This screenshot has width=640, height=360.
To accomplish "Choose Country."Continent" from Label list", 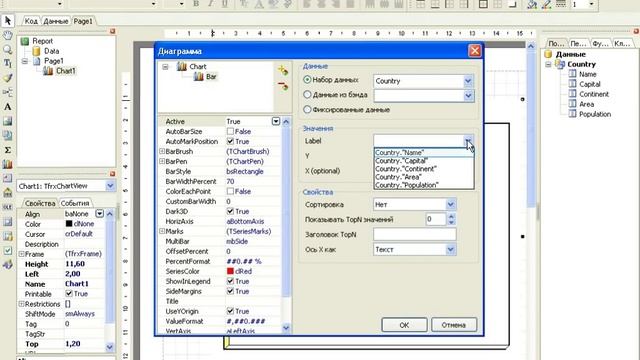I will (x=424, y=169).
